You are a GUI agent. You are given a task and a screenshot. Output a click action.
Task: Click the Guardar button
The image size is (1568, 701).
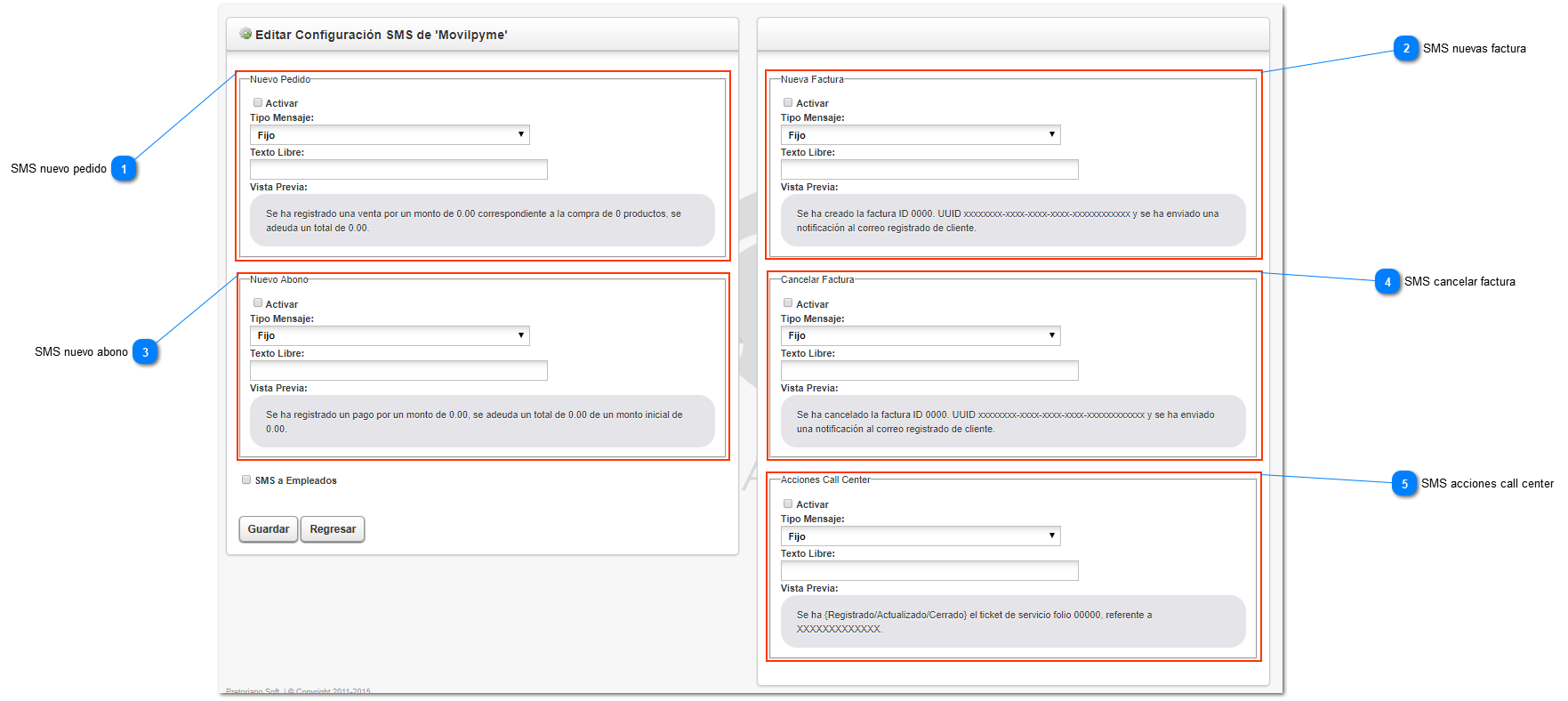tap(269, 529)
